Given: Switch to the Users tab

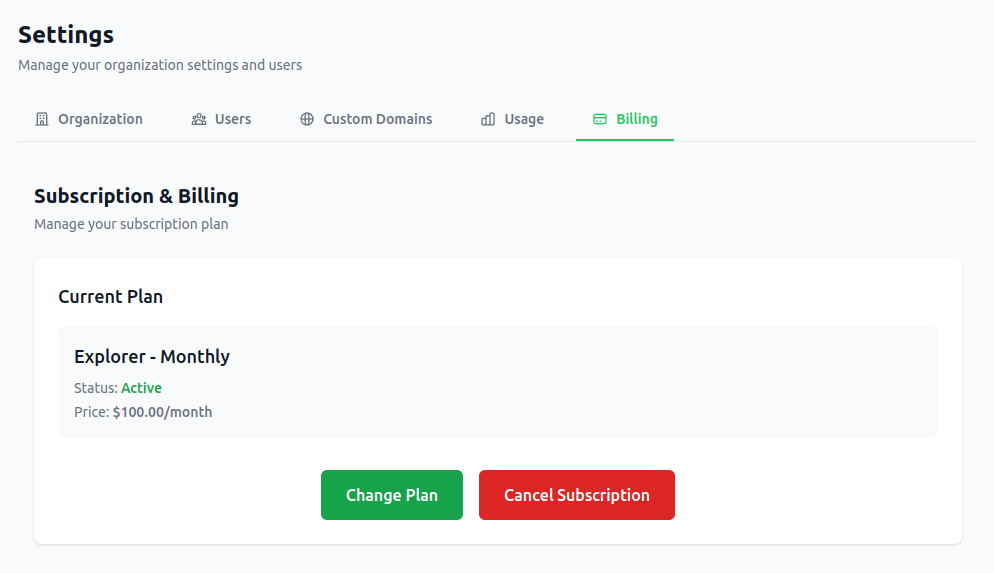Looking at the screenshot, I should coord(233,119).
